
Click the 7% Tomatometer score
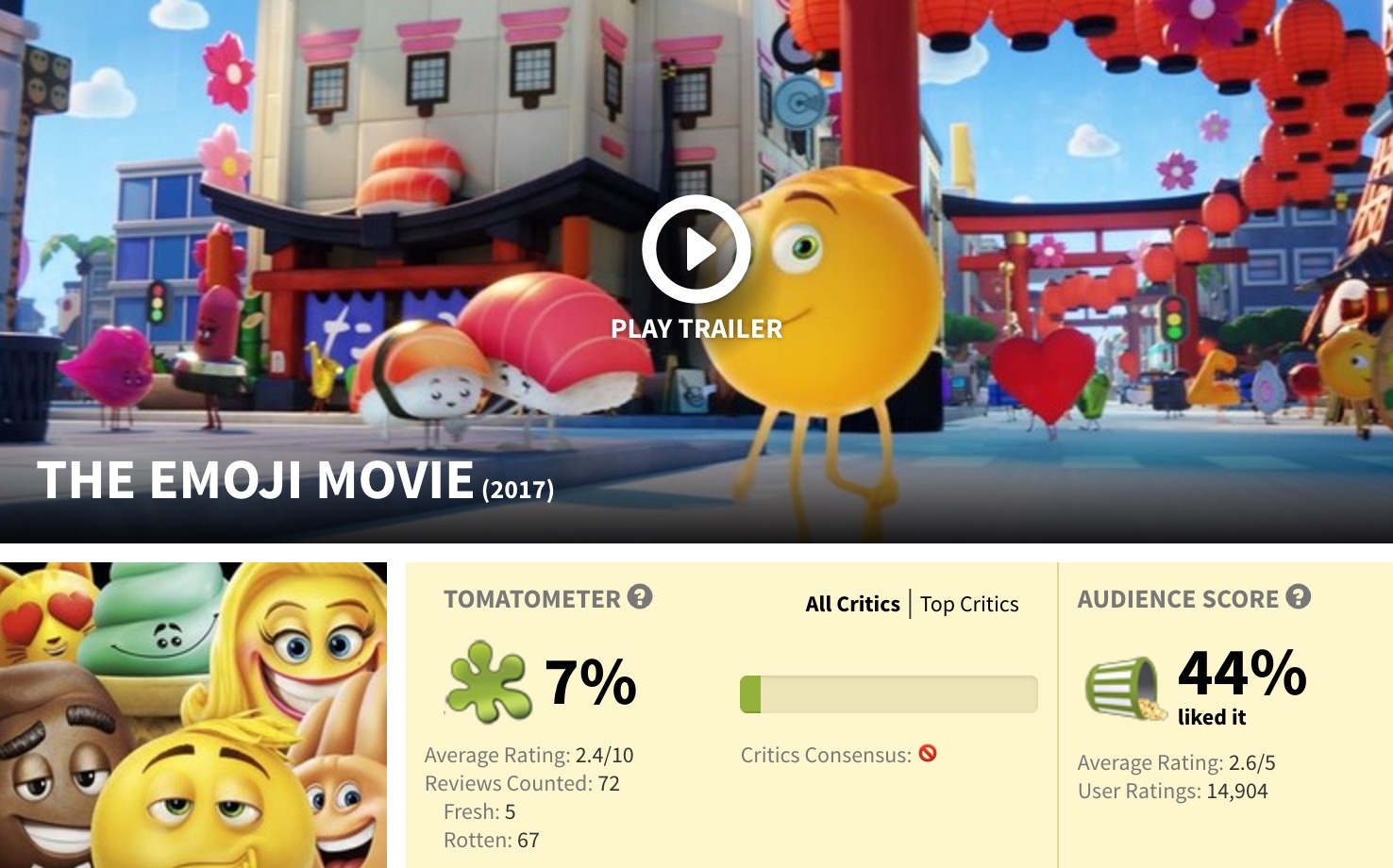(591, 681)
